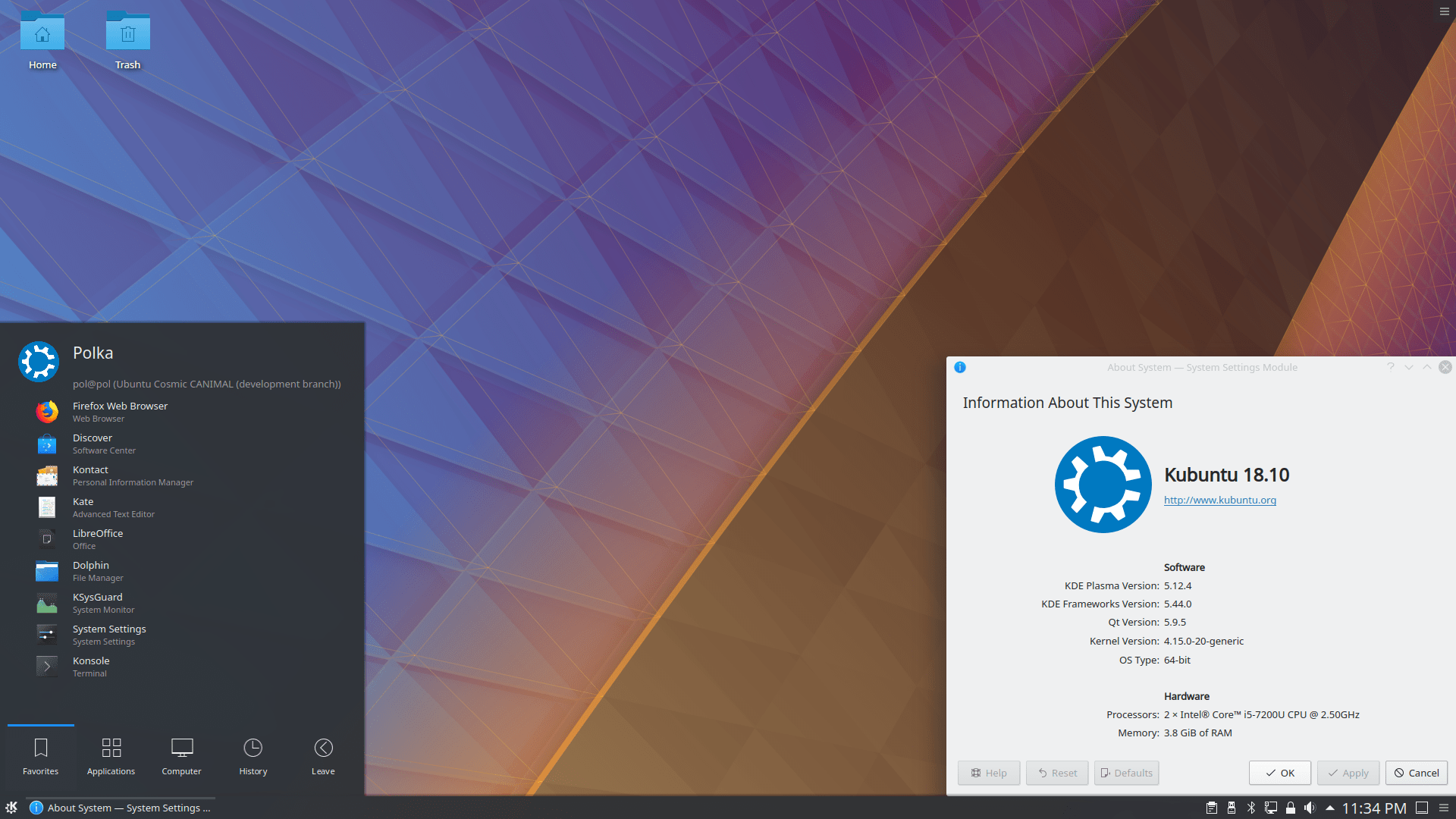Click 'Information About This System' heading

(1068, 403)
